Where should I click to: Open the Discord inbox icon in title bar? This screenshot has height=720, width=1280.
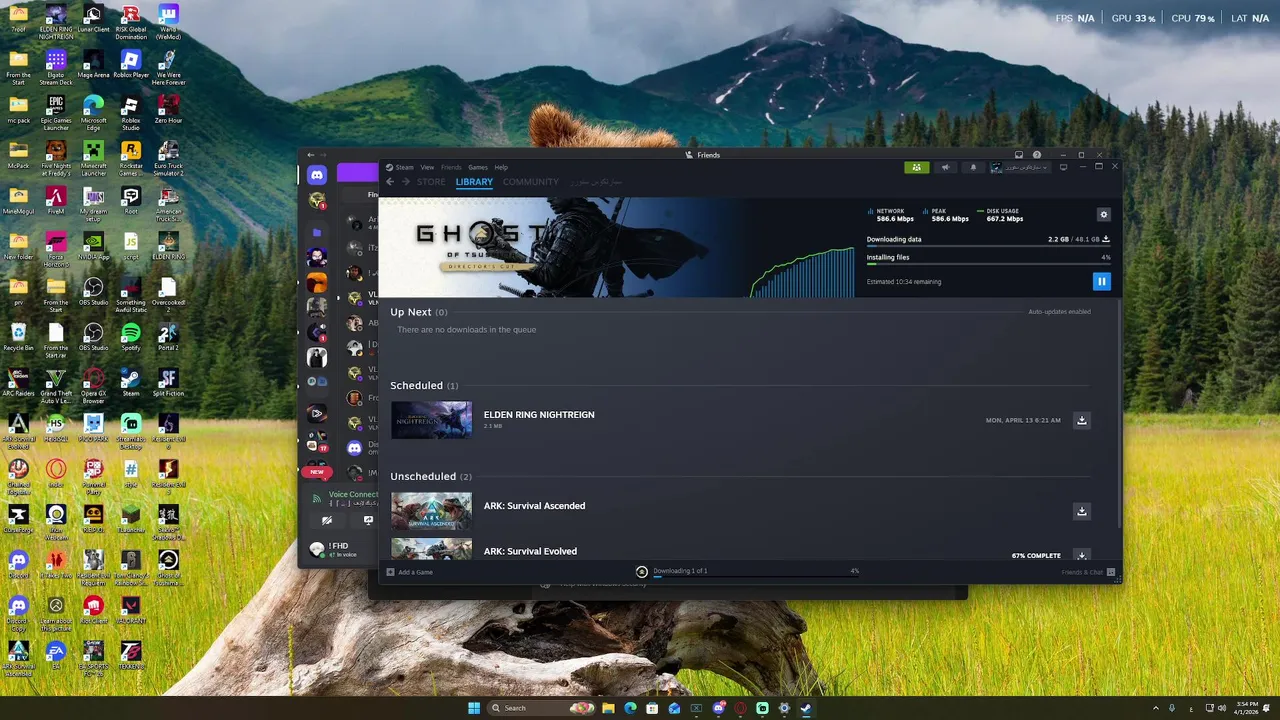click(1019, 155)
